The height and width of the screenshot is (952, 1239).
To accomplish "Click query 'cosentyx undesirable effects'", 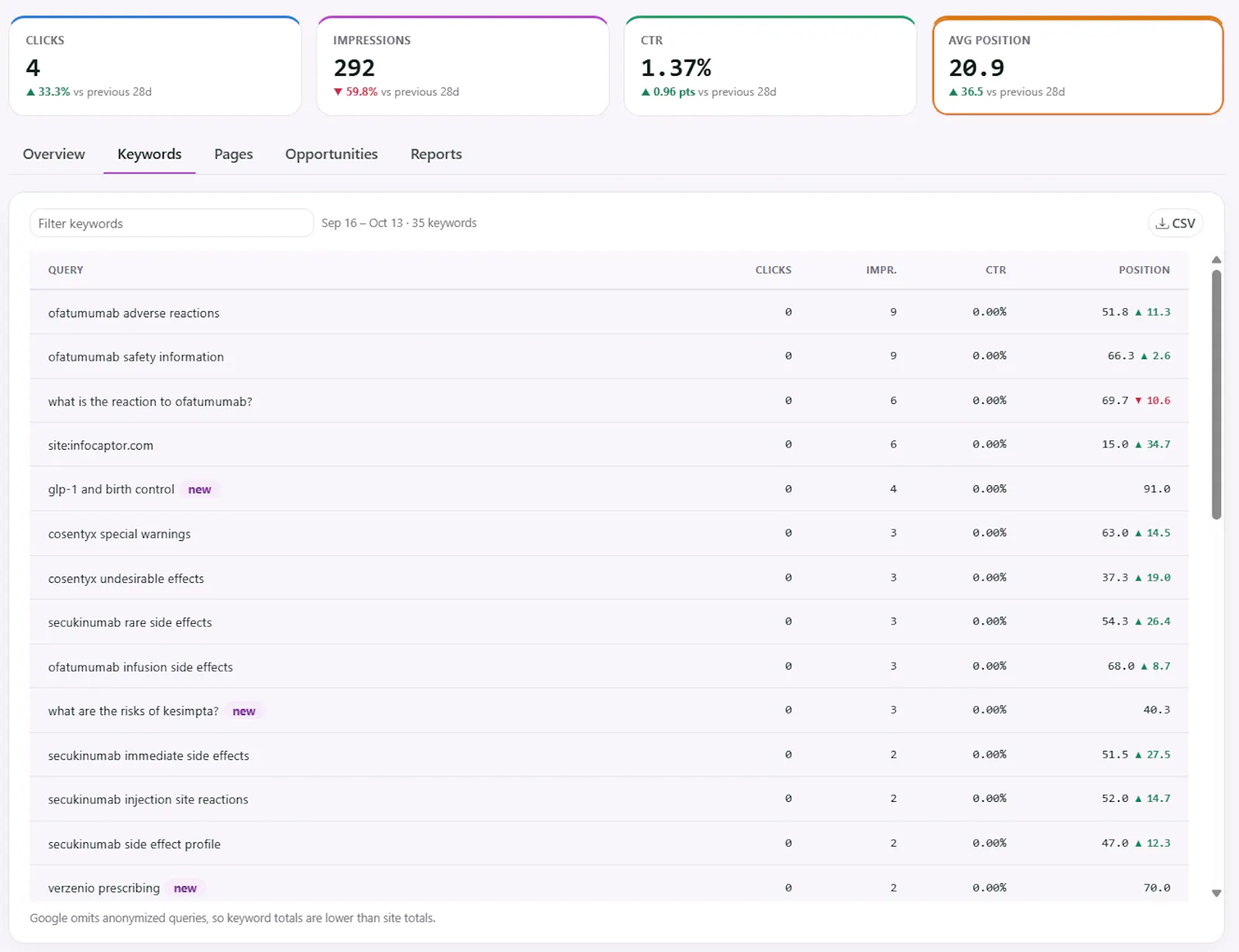I will [x=126, y=578].
